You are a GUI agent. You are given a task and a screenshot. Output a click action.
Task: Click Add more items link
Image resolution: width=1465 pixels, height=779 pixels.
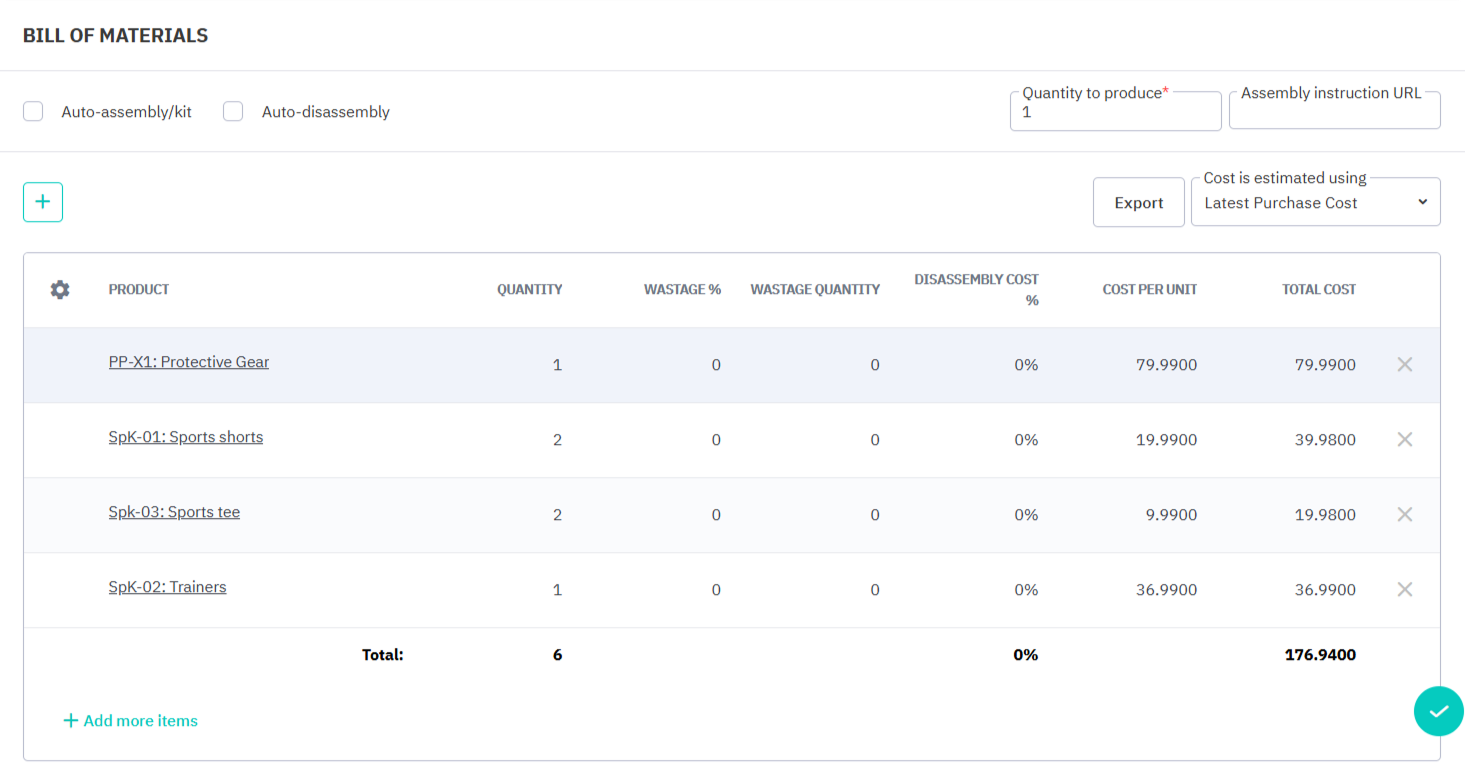coord(130,721)
